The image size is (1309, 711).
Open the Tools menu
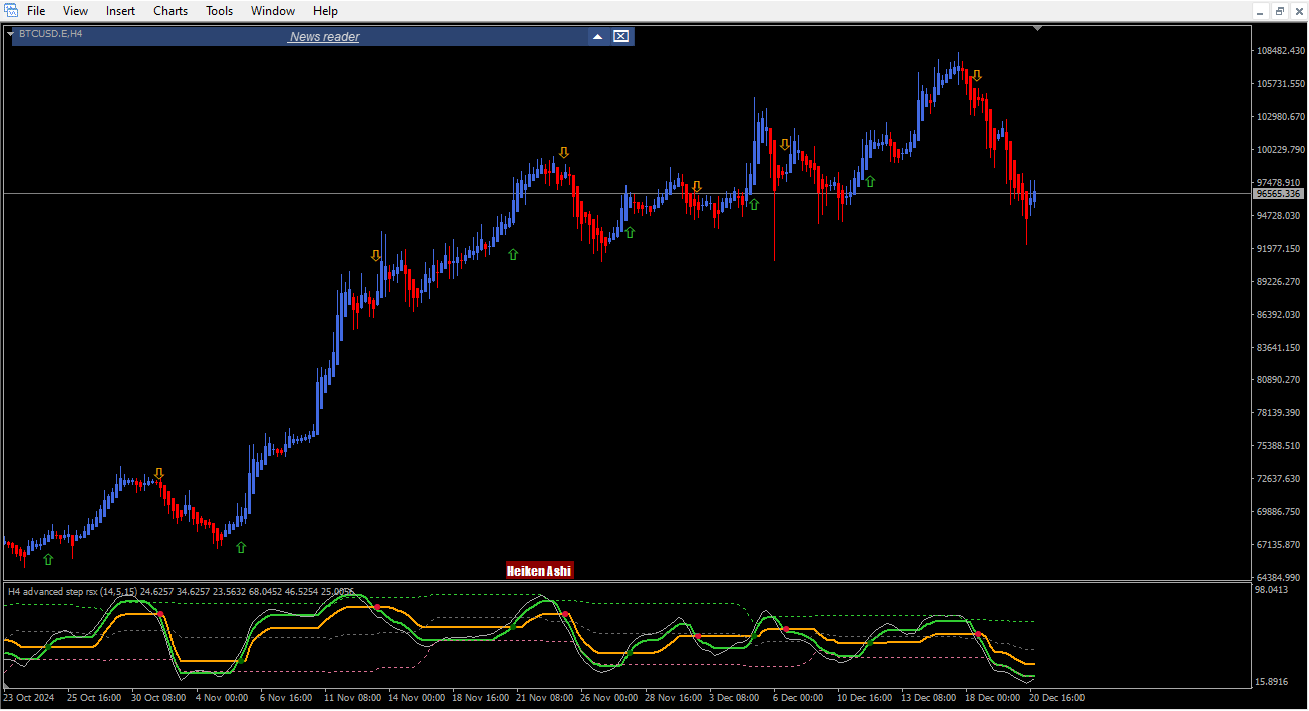pyautogui.click(x=219, y=11)
